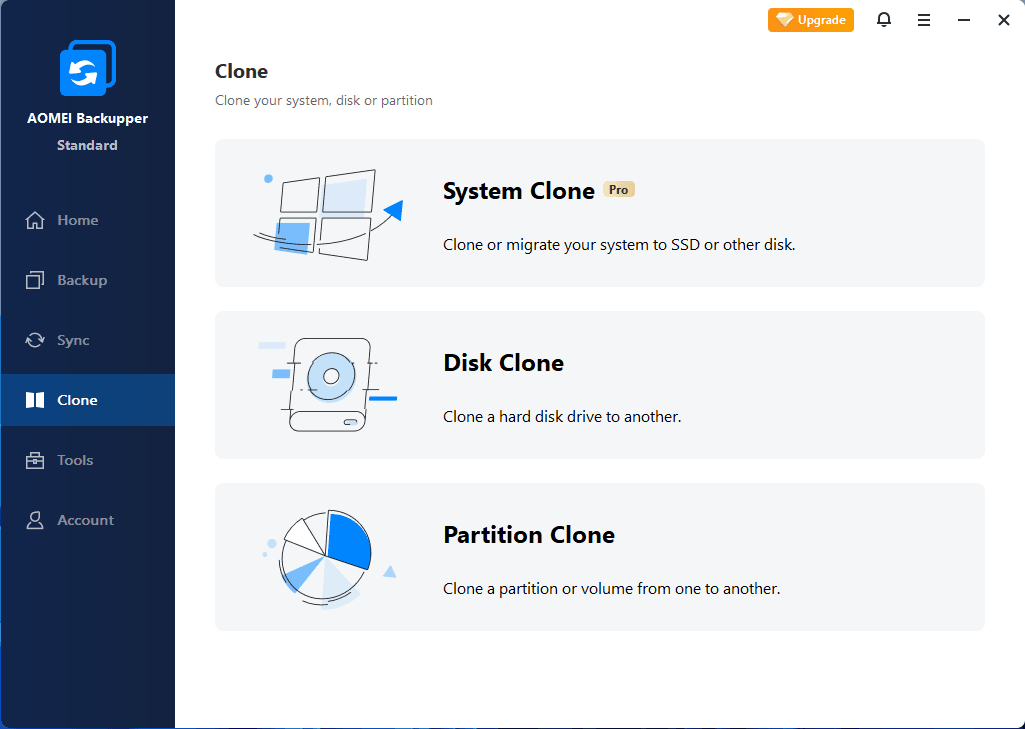Open the Account section
The width and height of the screenshot is (1025, 729).
point(86,520)
